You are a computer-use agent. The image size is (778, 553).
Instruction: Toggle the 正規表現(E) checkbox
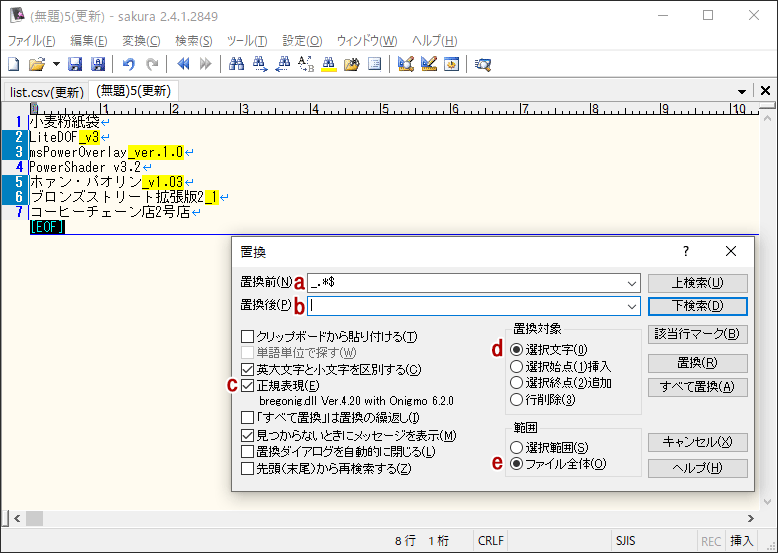point(247,386)
